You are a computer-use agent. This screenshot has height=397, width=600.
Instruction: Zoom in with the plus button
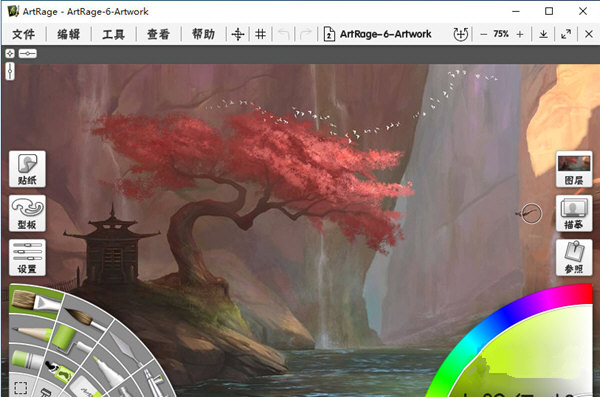point(520,34)
